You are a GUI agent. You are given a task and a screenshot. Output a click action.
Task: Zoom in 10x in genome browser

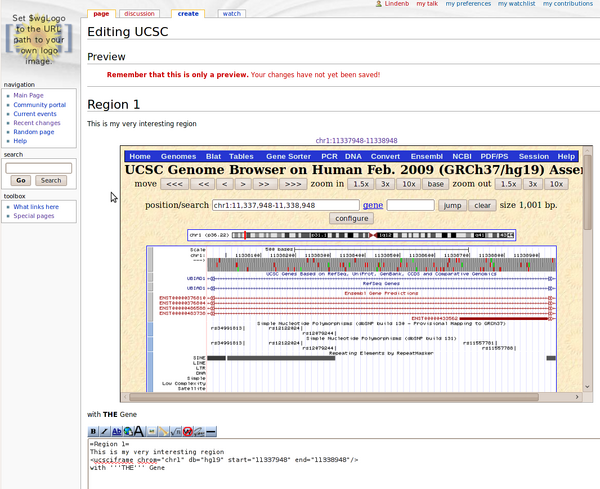pos(409,184)
